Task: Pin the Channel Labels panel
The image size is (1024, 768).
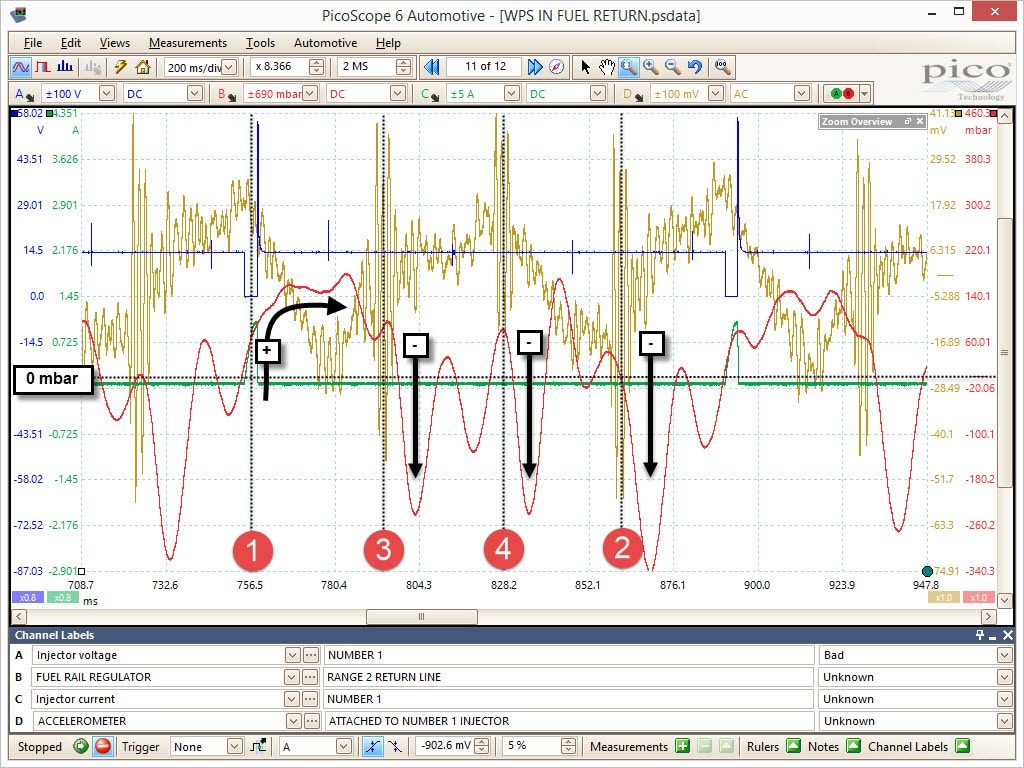Action: (x=980, y=635)
